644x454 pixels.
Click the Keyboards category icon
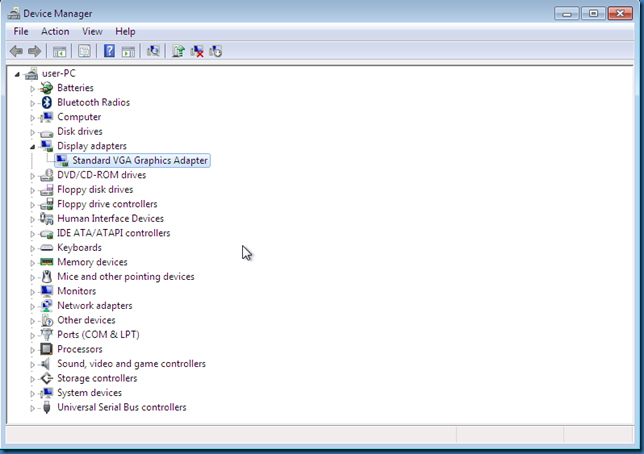(46, 248)
